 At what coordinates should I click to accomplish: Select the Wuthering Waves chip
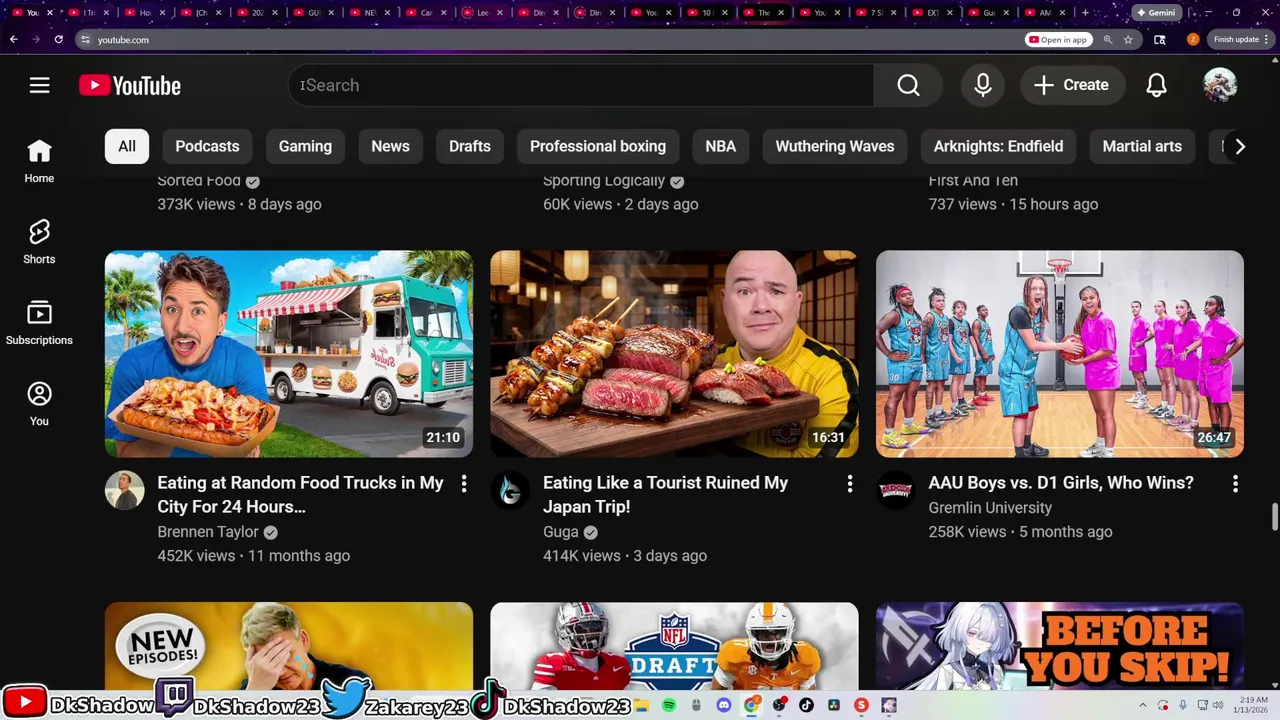click(x=835, y=146)
